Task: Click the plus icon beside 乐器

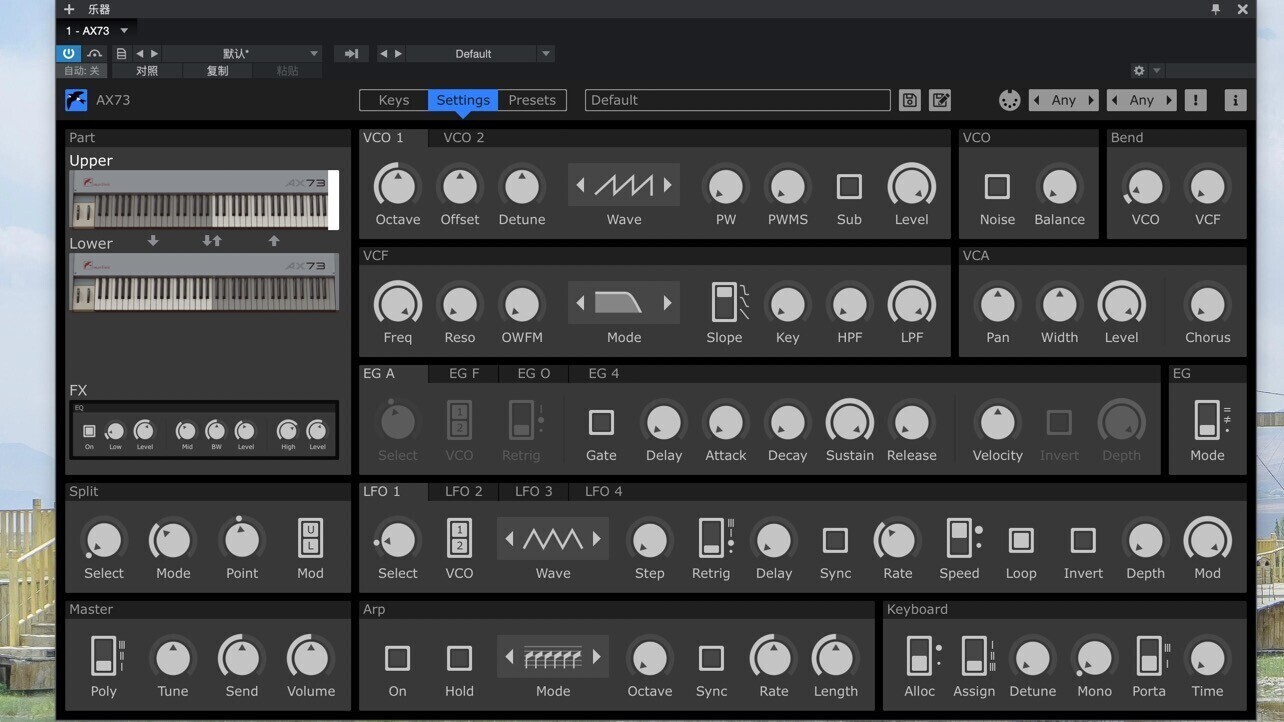Action: point(69,9)
